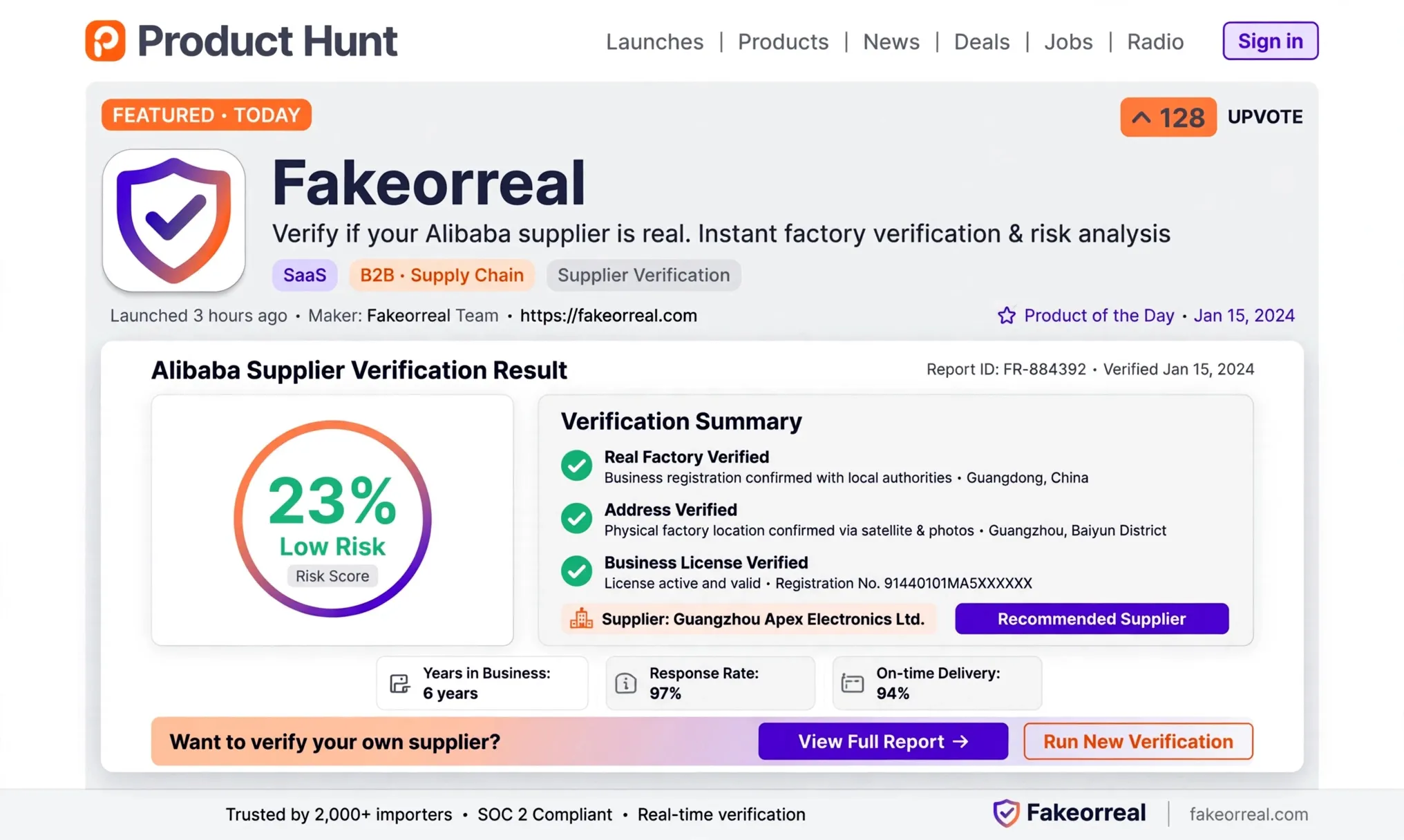Click the fakeorreal.com footer link
The width and height of the screenshot is (1404, 840).
click(1249, 814)
